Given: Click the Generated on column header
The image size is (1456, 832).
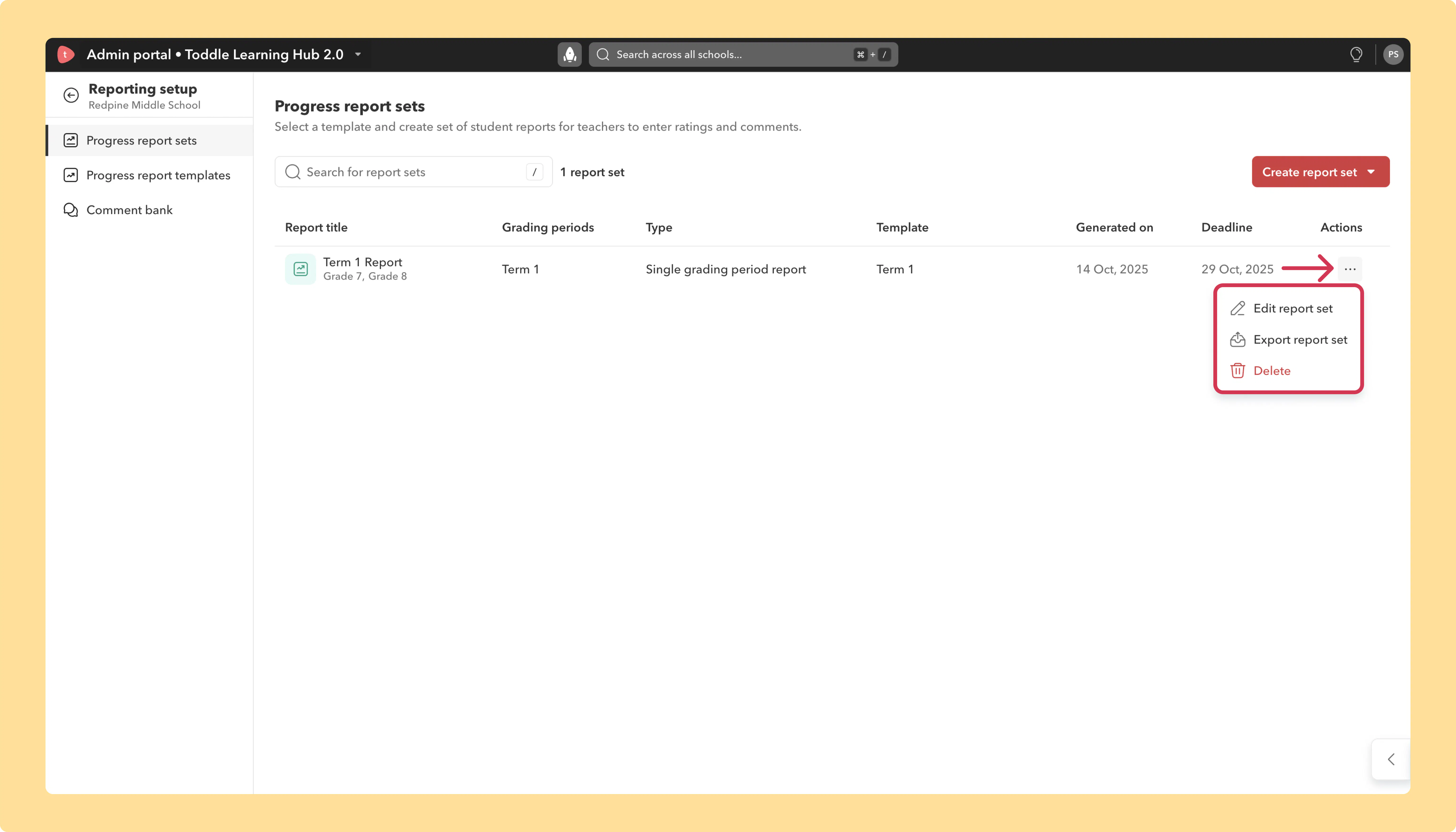Looking at the screenshot, I should point(1114,227).
